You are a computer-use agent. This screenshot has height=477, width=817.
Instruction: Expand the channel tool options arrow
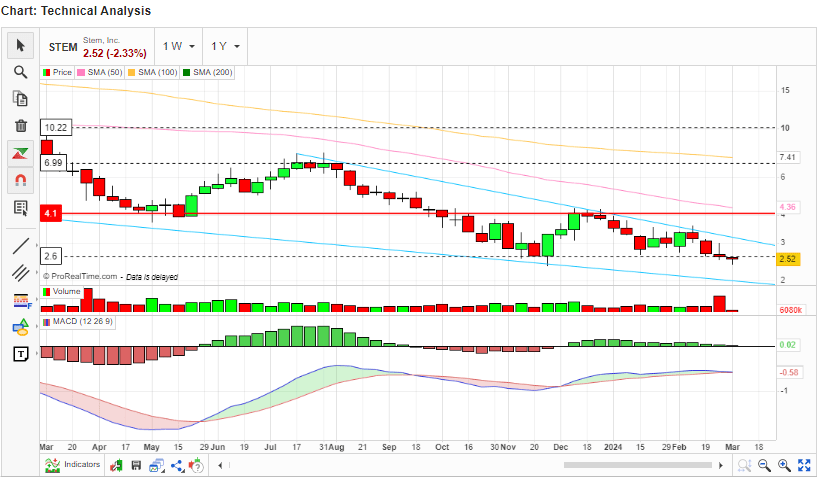coord(36,272)
